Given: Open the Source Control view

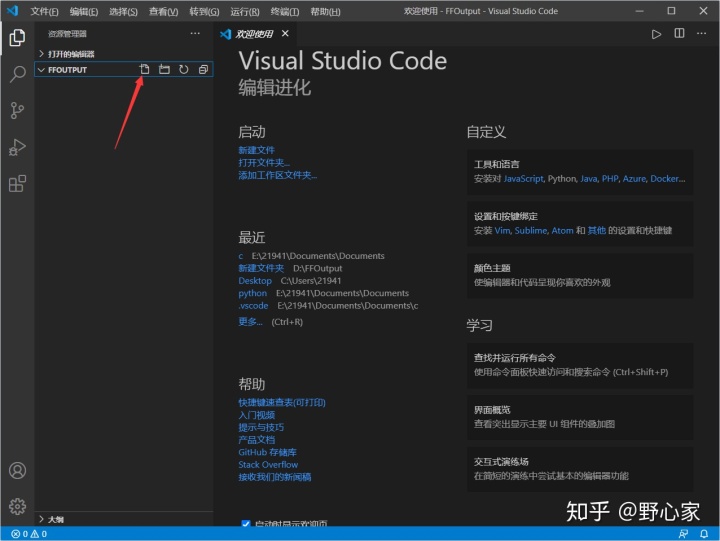Looking at the screenshot, I should (17, 111).
